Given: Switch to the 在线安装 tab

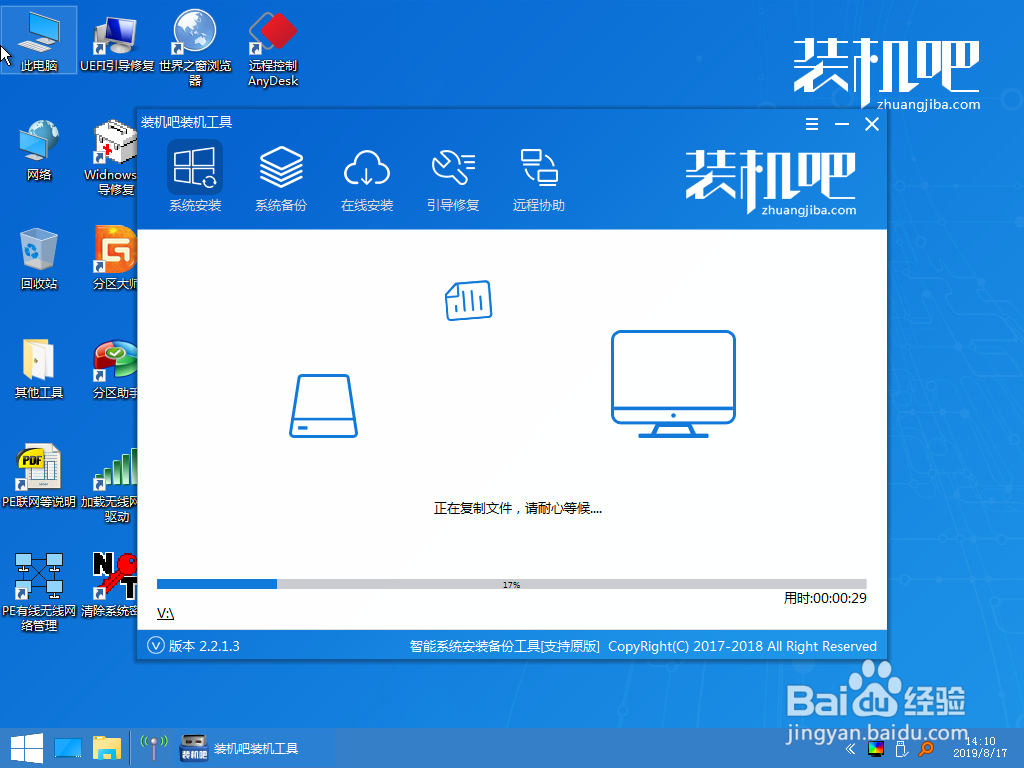Looking at the screenshot, I should (367, 178).
